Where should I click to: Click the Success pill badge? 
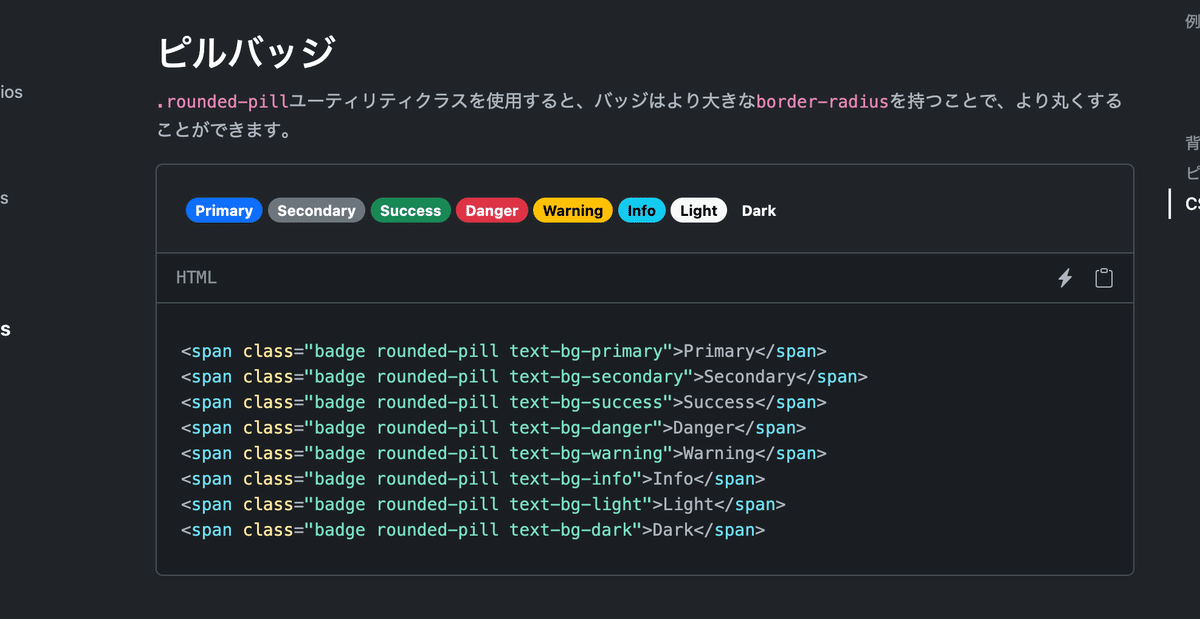click(x=410, y=210)
